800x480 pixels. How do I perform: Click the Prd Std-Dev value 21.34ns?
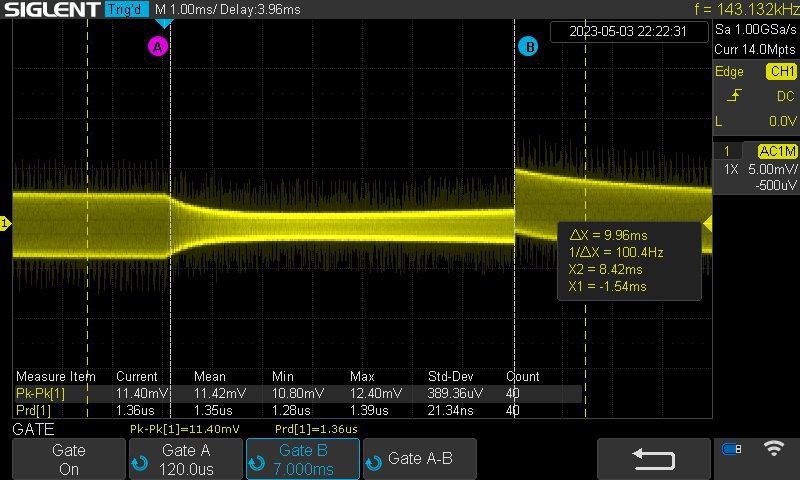pos(450,410)
